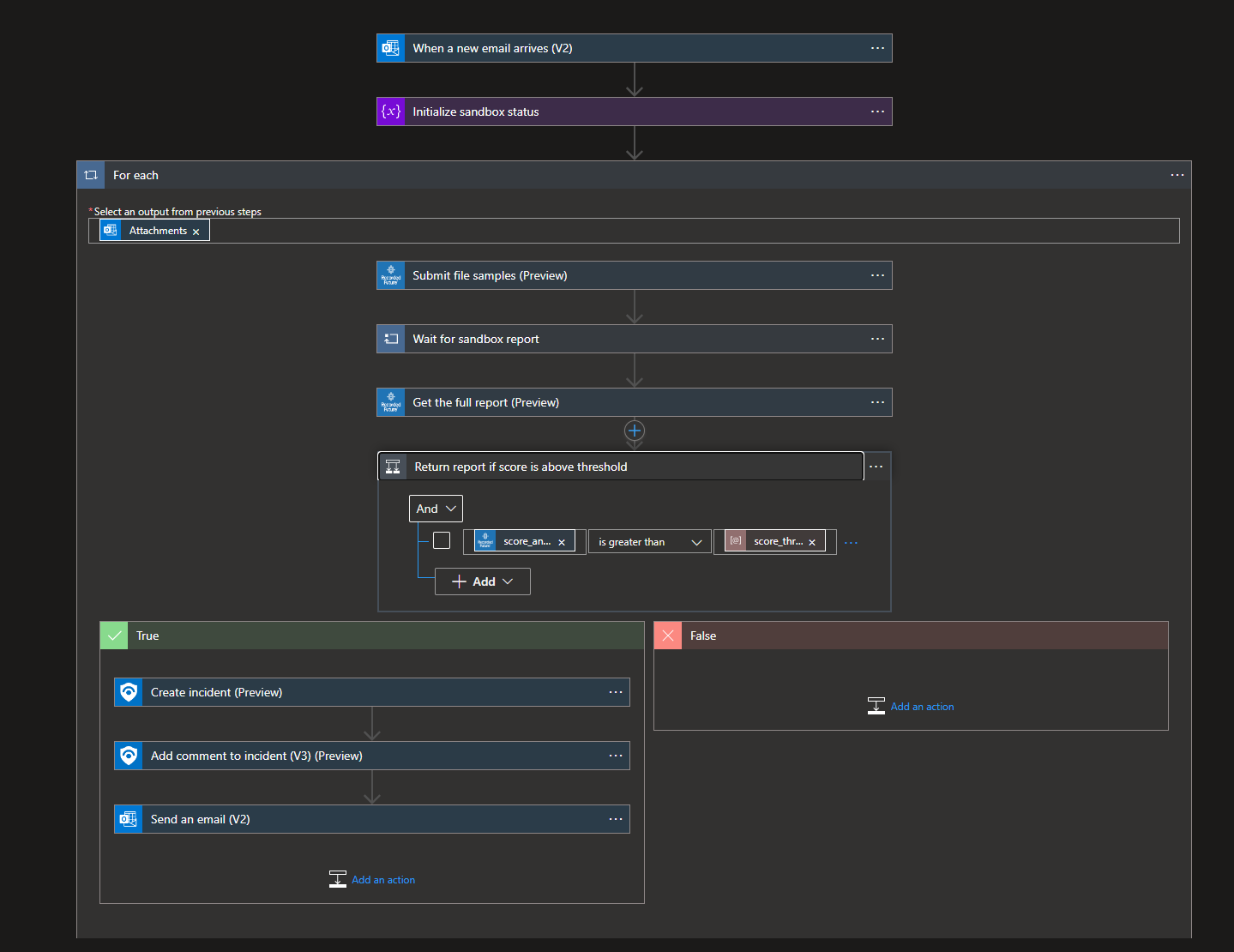Expand the Add condition row dropdown
1234x952 pixels.
click(482, 581)
